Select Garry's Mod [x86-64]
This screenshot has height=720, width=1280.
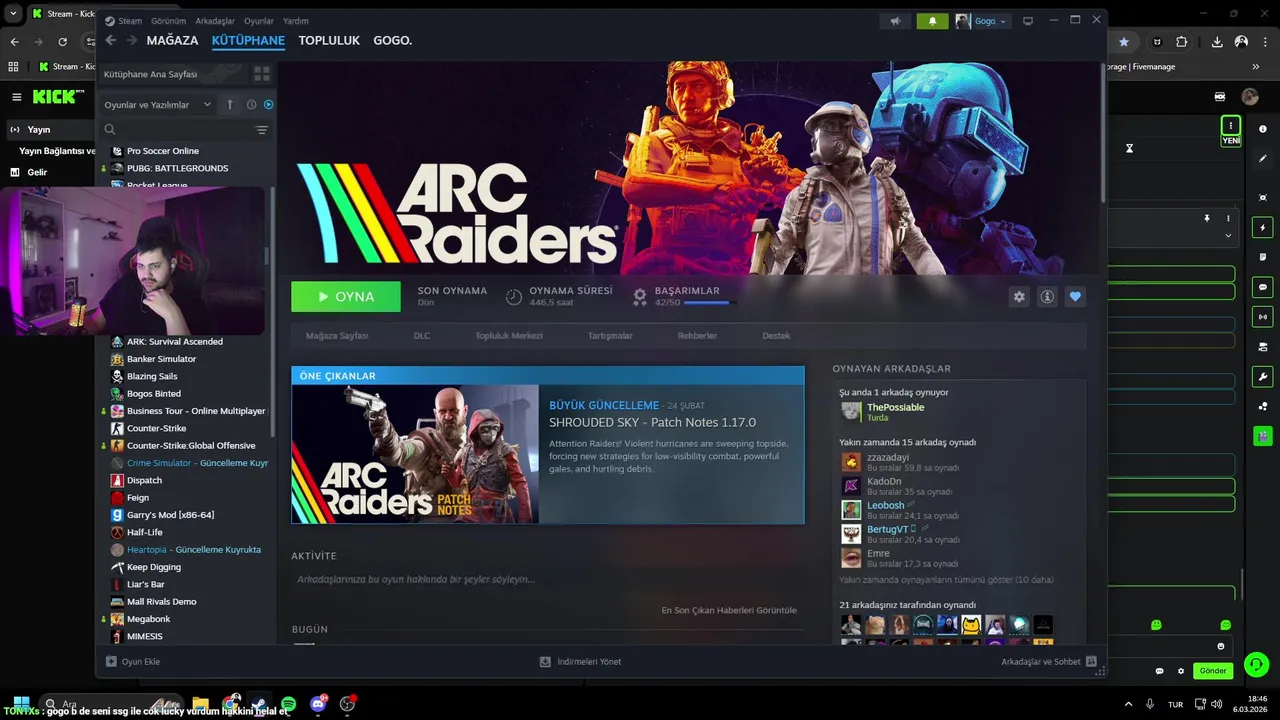pos(170,515)
